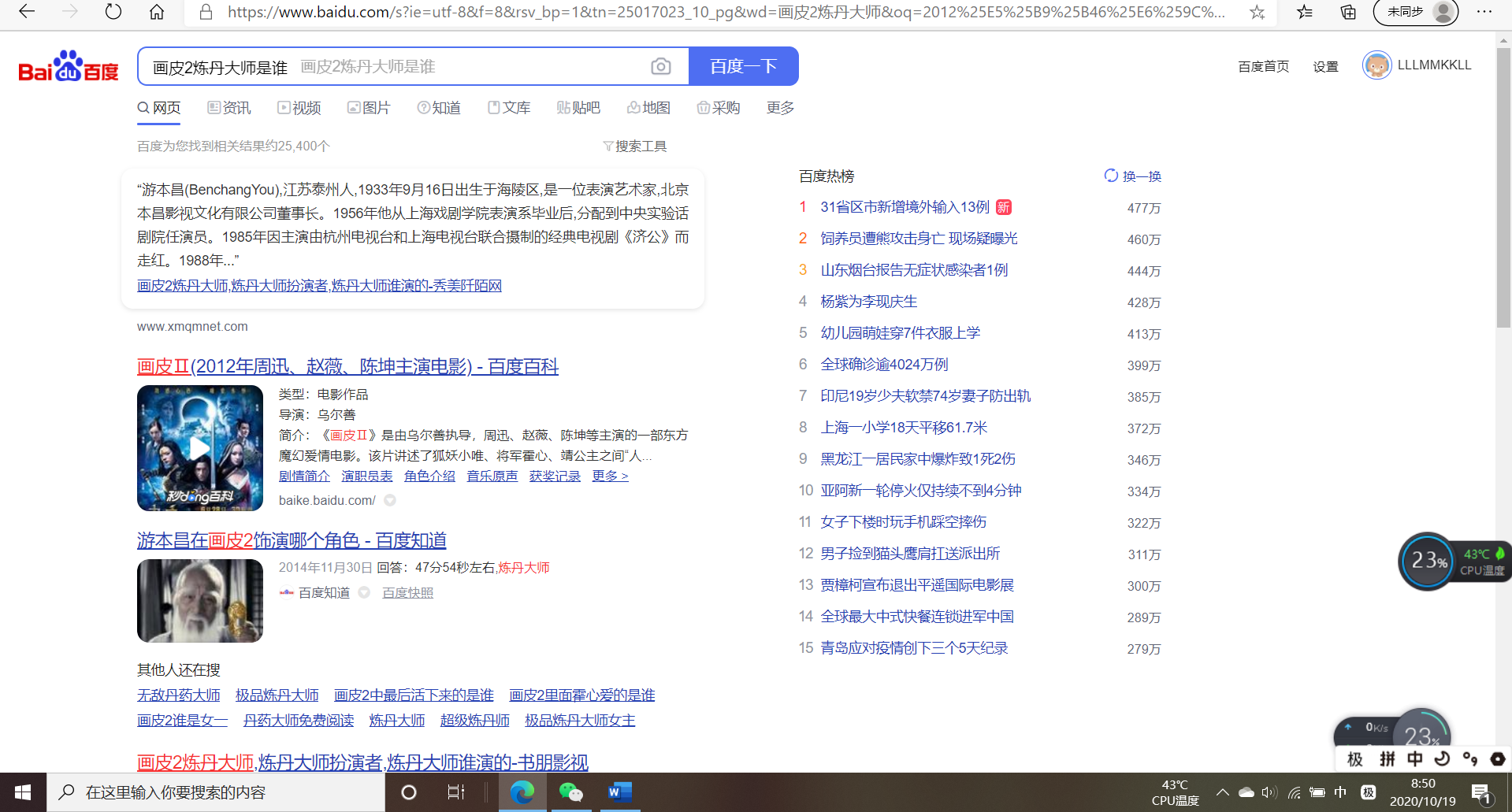The image size is (1512, 812).
Task: Open related search 无敌丹药大师
Action: pyautogui.click(x=179, y=695)
